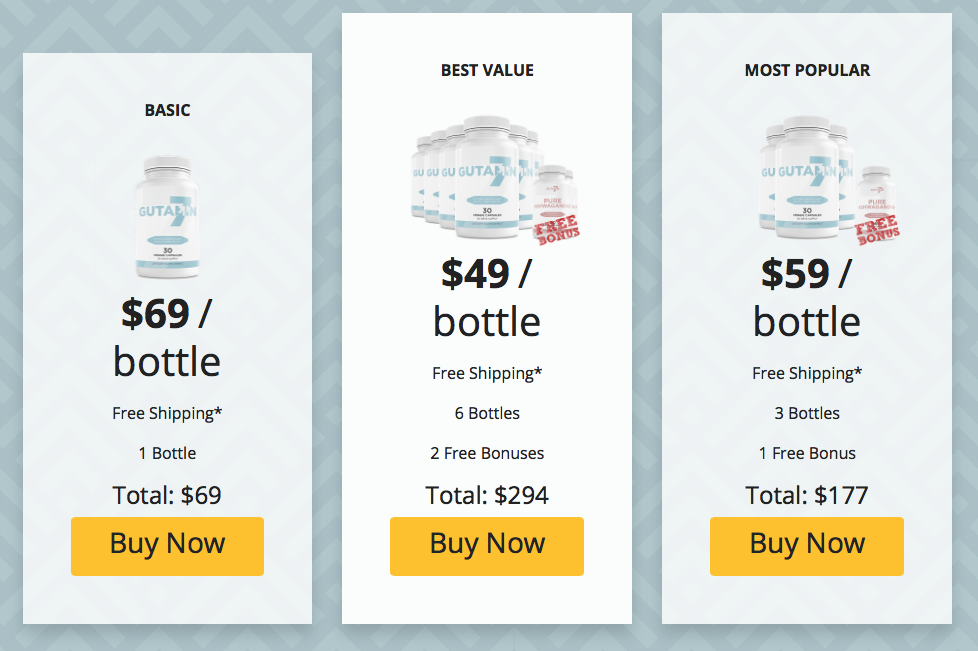Click the 1 Free Bonus text
978x651 pixels.
(x=807, y=453)
